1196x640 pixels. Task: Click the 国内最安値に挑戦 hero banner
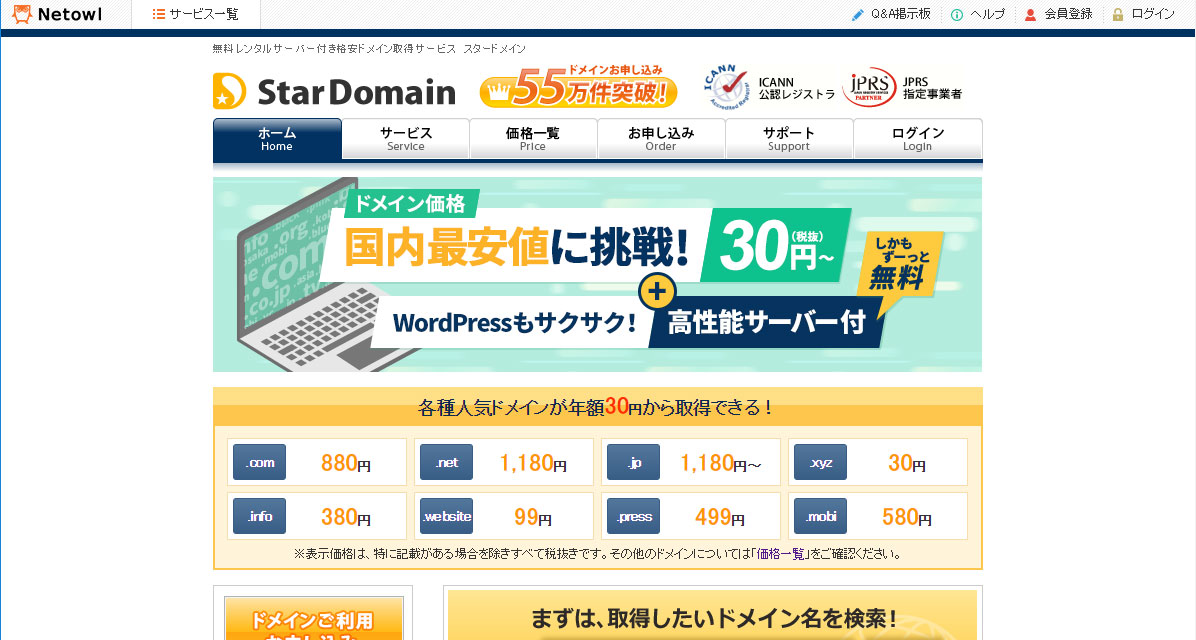click(597, 275)
